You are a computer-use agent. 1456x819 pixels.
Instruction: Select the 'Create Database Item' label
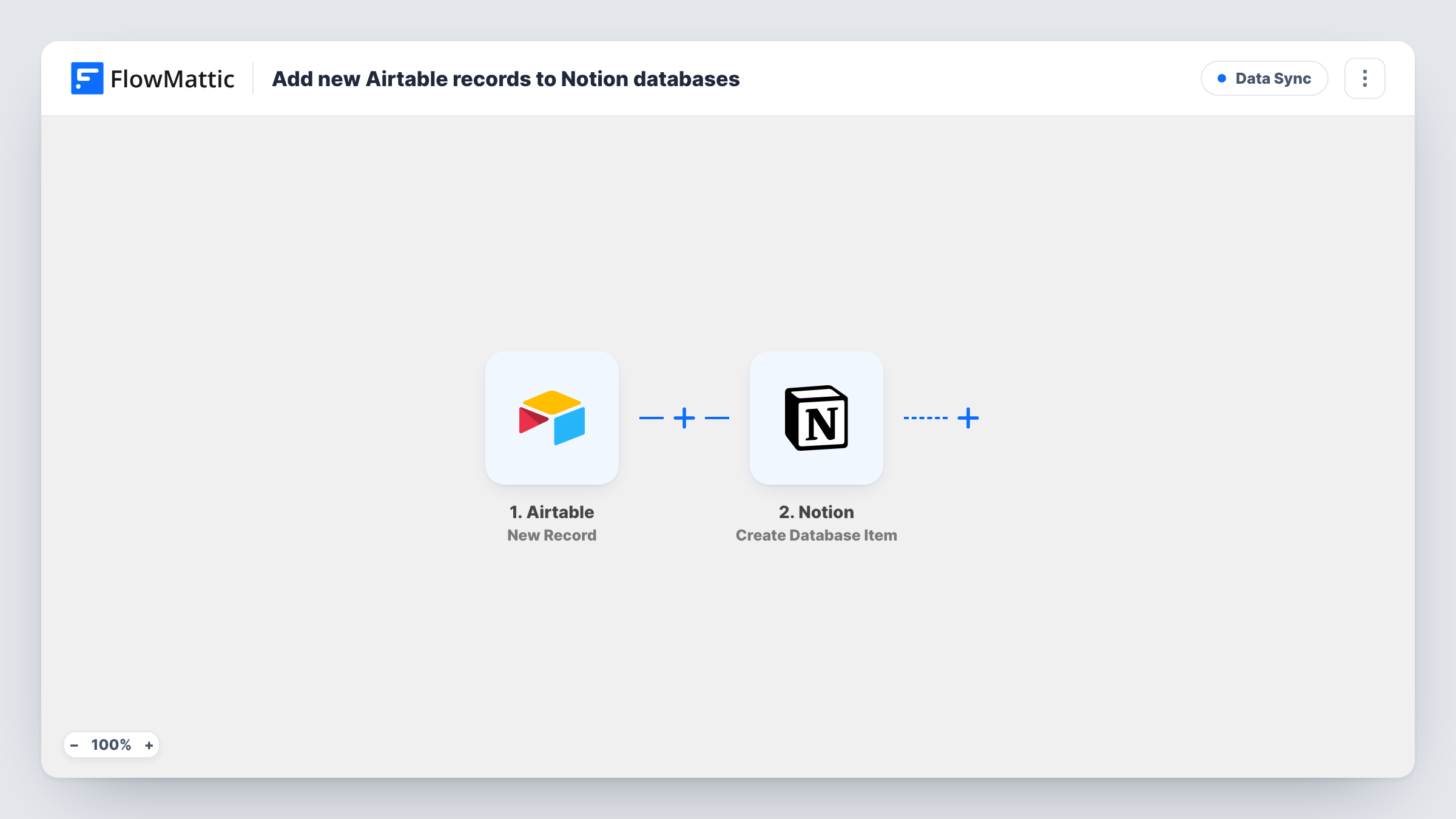816,535
